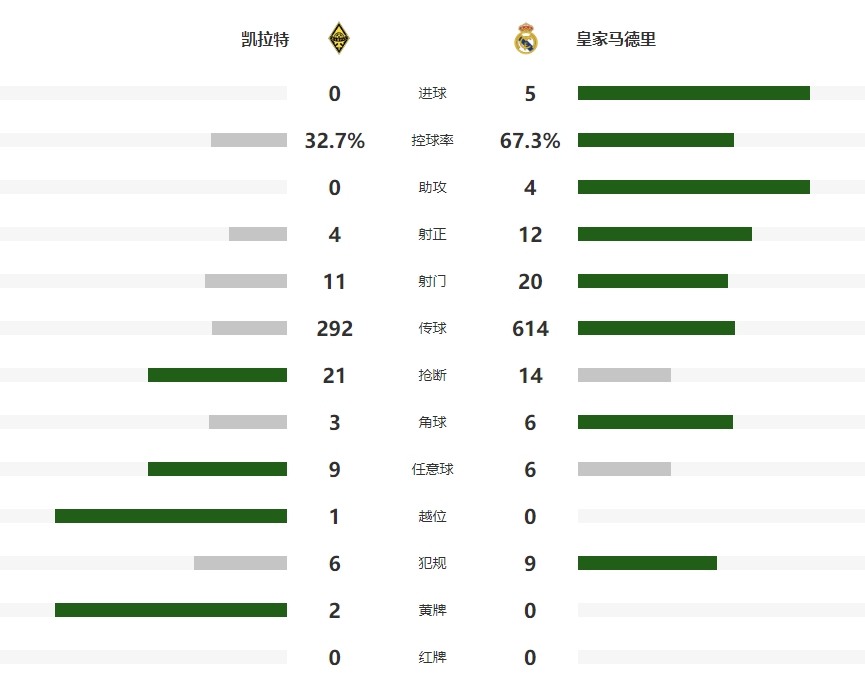Click Real Madrid's 614 passes value
Screen dimensions: 865x695
coord(530,329)
